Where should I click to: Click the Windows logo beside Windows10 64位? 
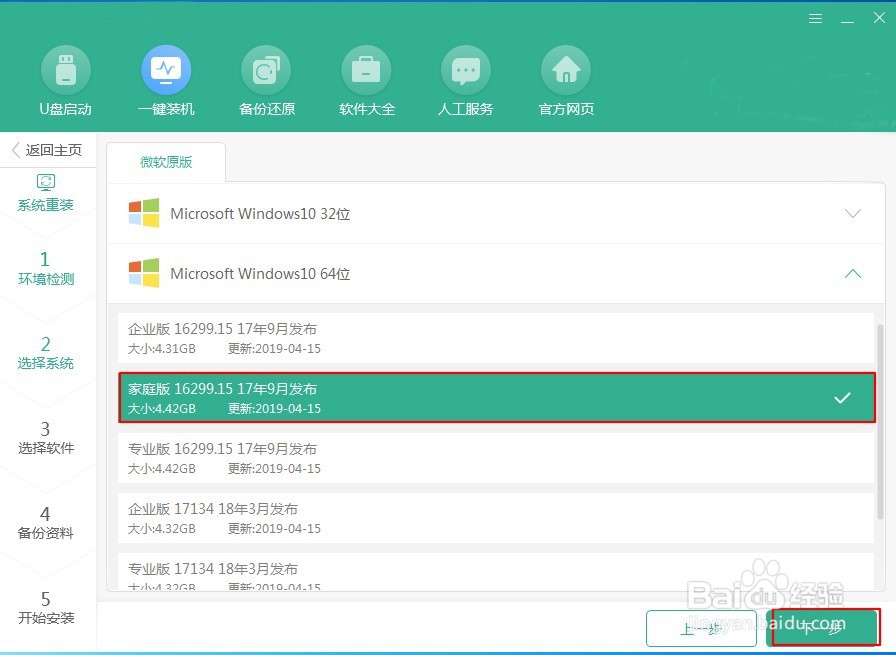point(143,273)
